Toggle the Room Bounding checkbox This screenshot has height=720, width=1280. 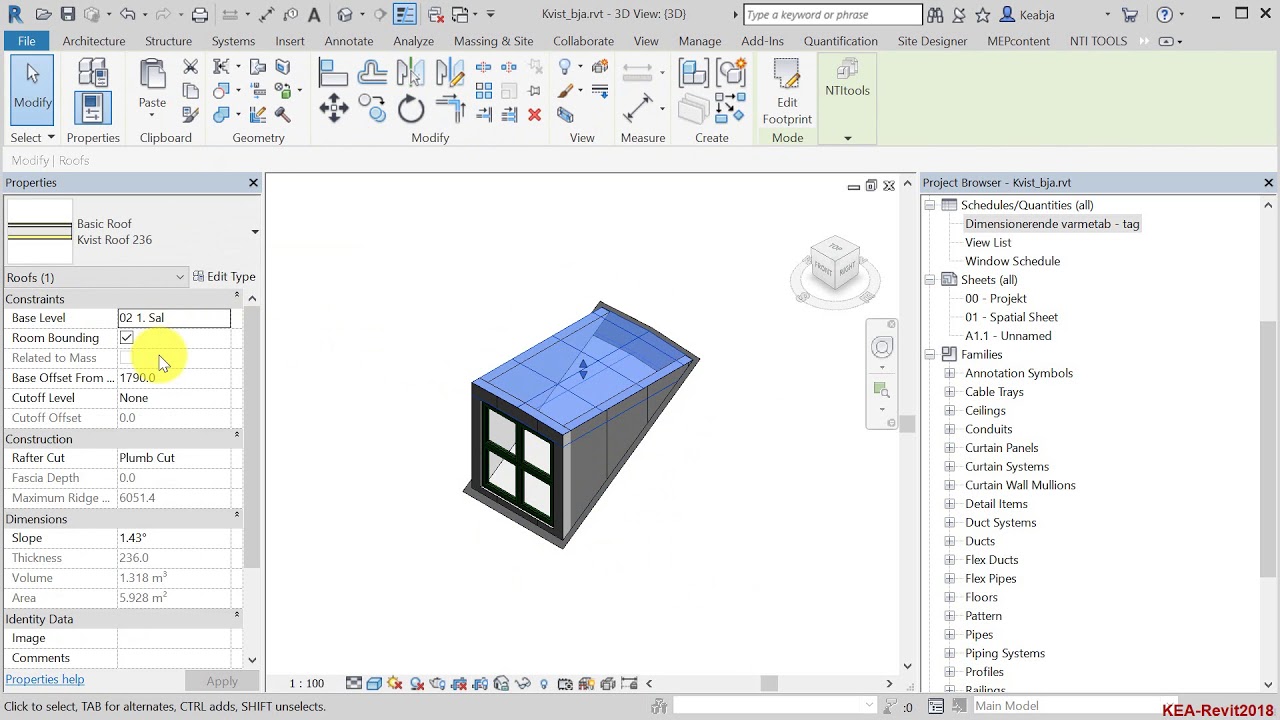coord(126,338)
